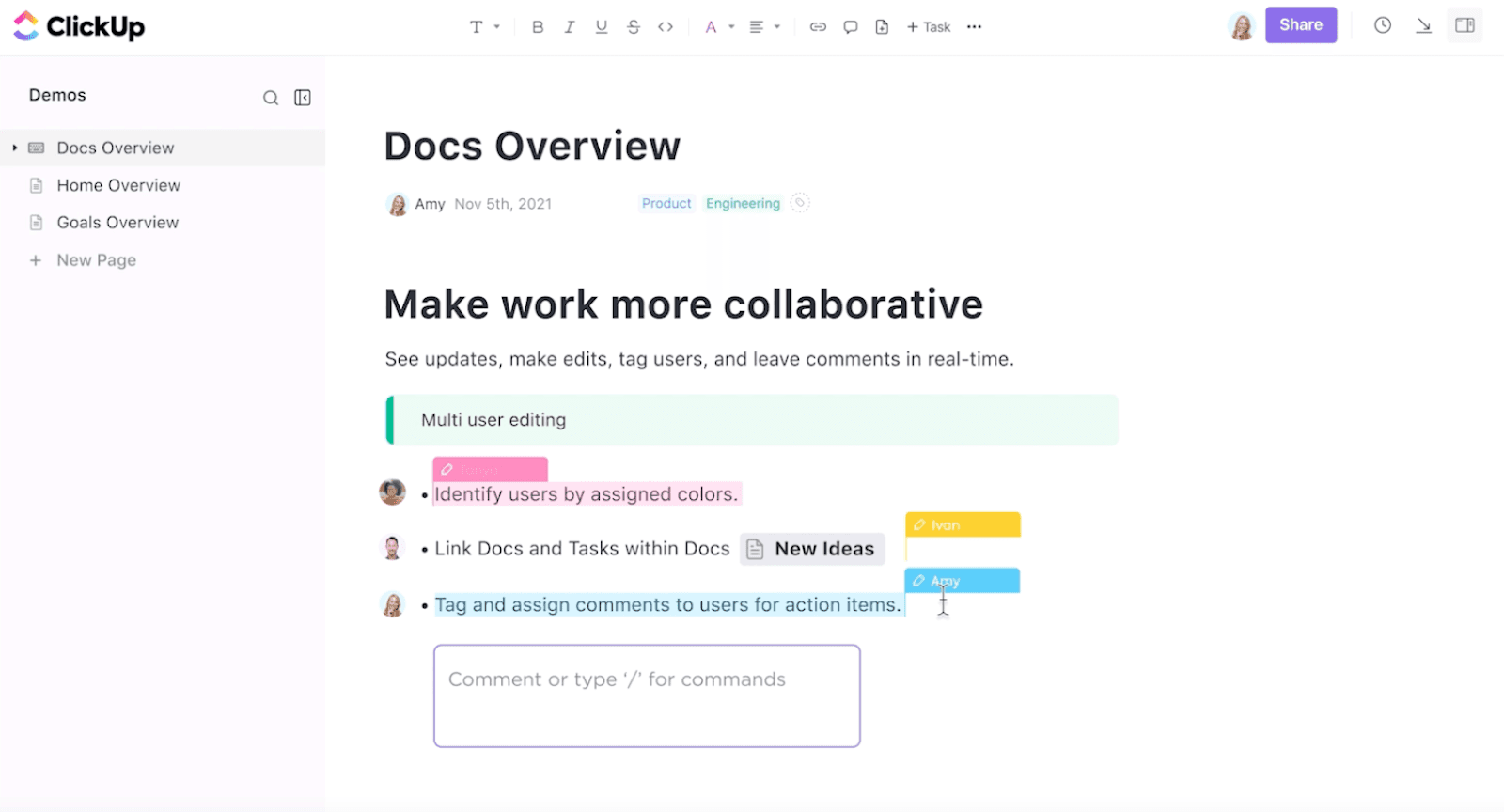
Task: Click the Tag and assign comments text
Action: [667, 605]
